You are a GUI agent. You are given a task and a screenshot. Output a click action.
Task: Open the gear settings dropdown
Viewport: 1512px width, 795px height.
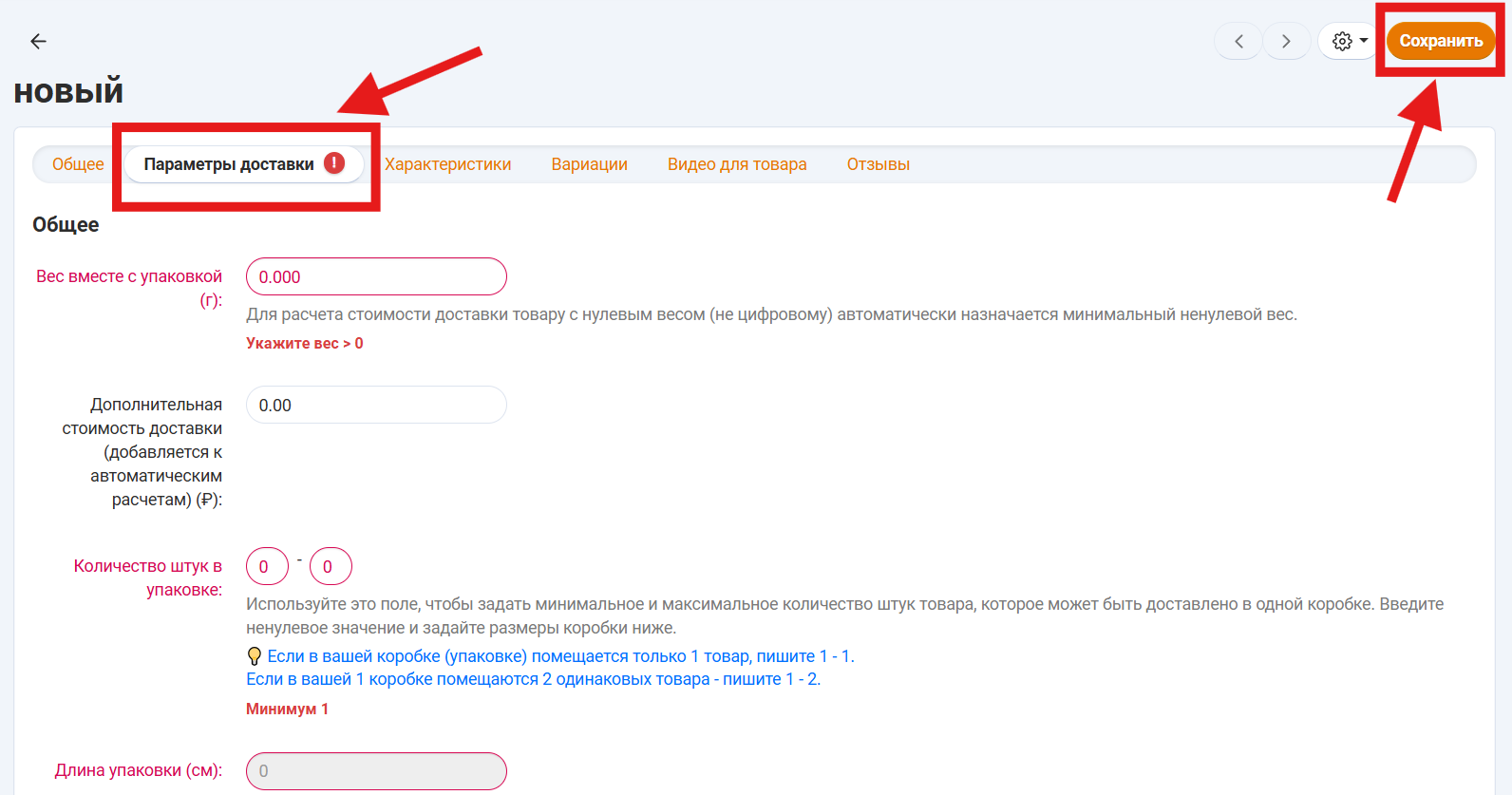[x=1349, y=41]
